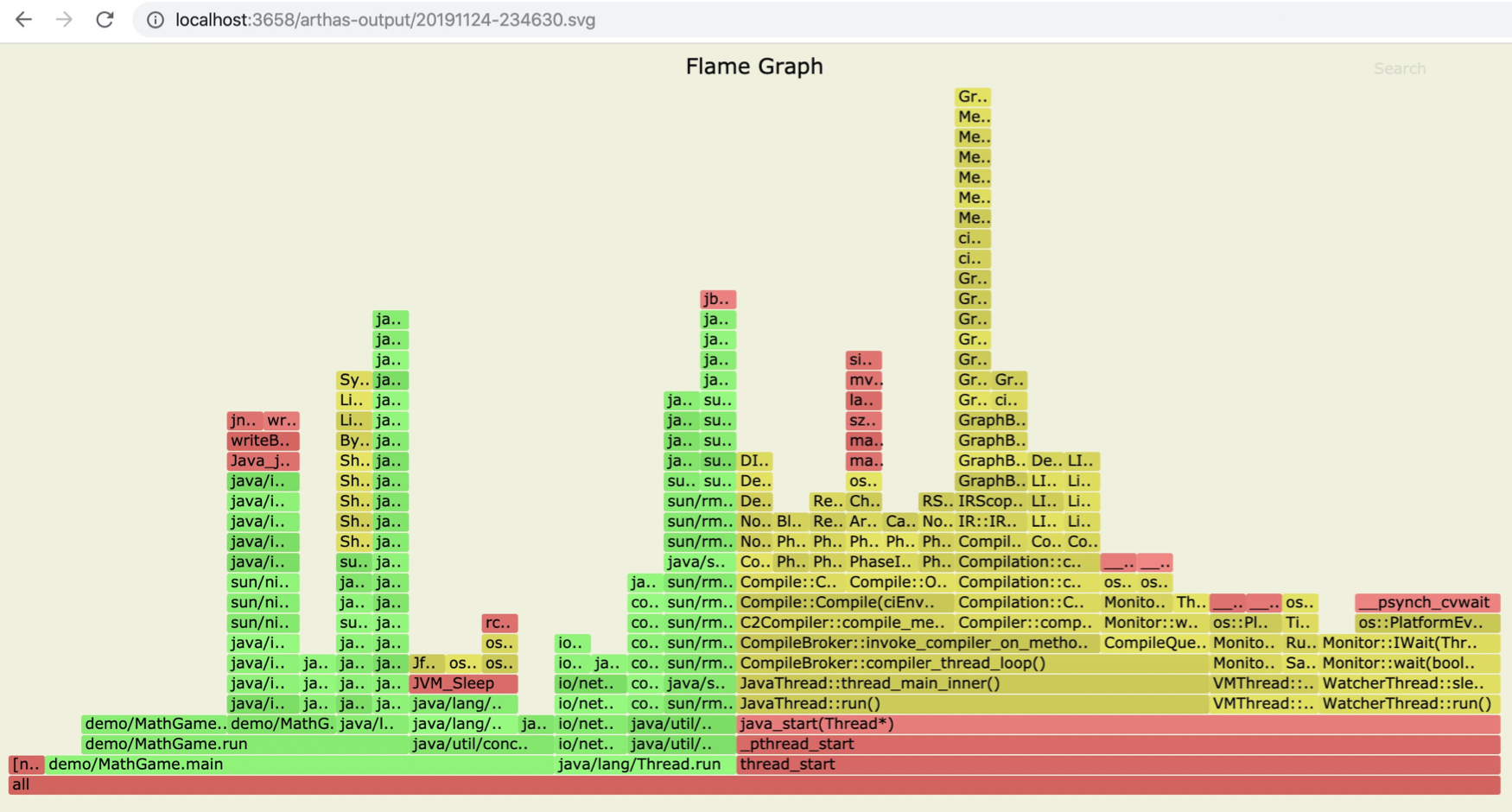The height and width of the screenshot is (812, 1512).
Task: Reset zoom via the 'all' root frame
Action: [753, 784]
